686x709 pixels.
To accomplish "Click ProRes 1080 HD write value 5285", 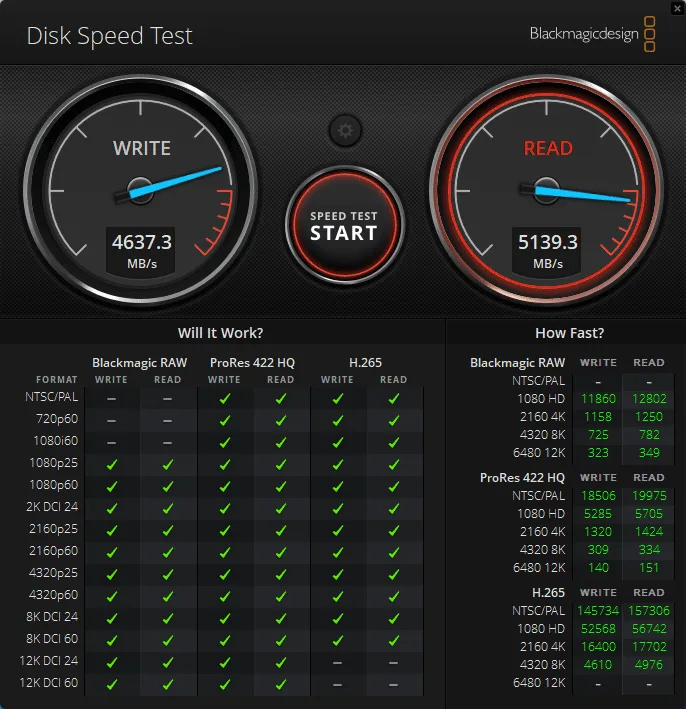I will click(x=598, y=514).
